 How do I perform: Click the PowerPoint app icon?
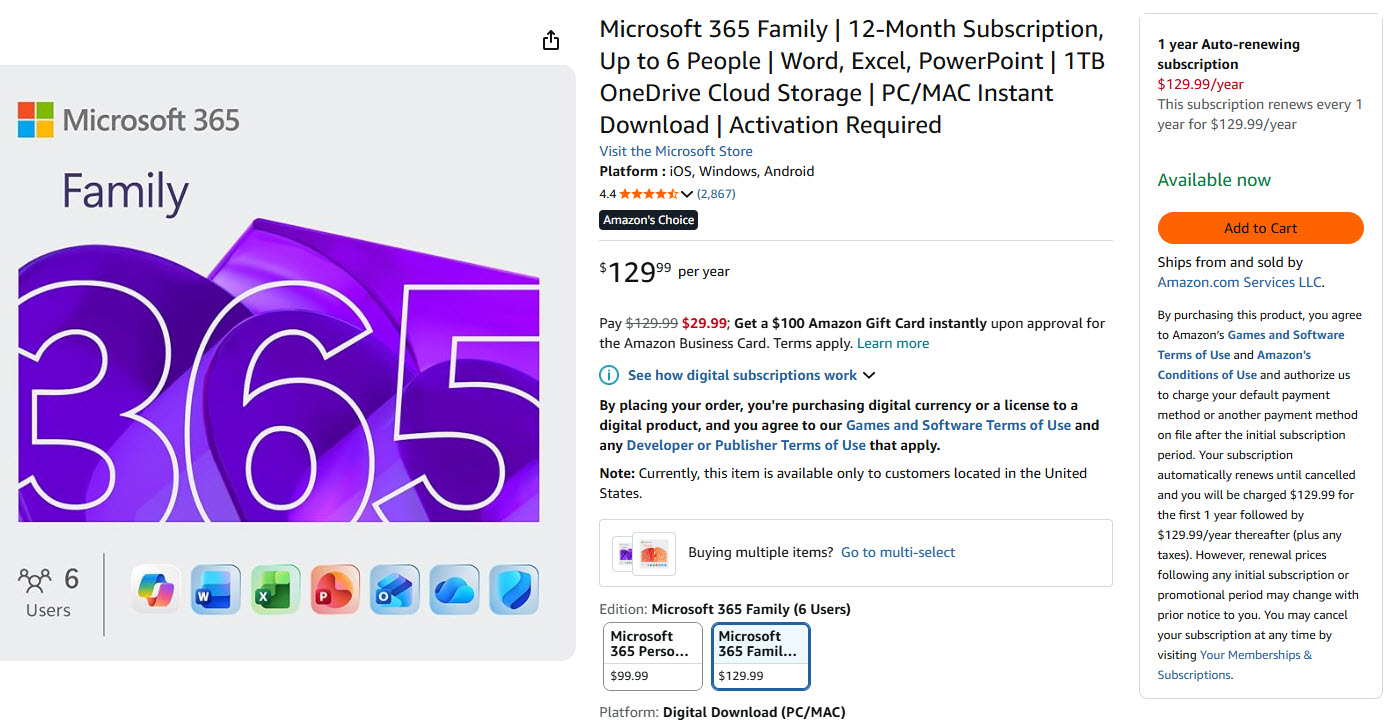tap(335, 590)
